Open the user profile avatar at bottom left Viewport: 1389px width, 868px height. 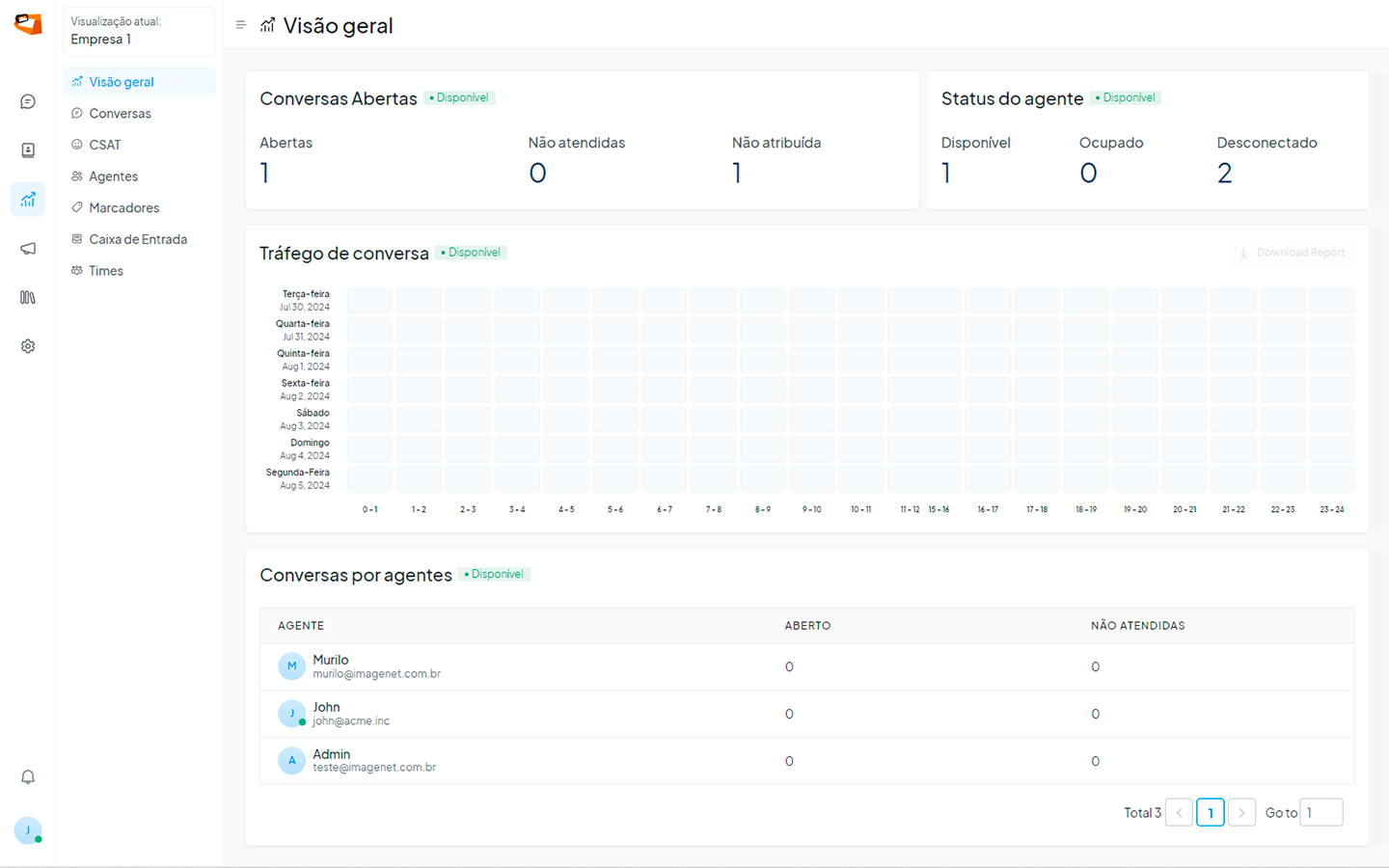point(28,830)
